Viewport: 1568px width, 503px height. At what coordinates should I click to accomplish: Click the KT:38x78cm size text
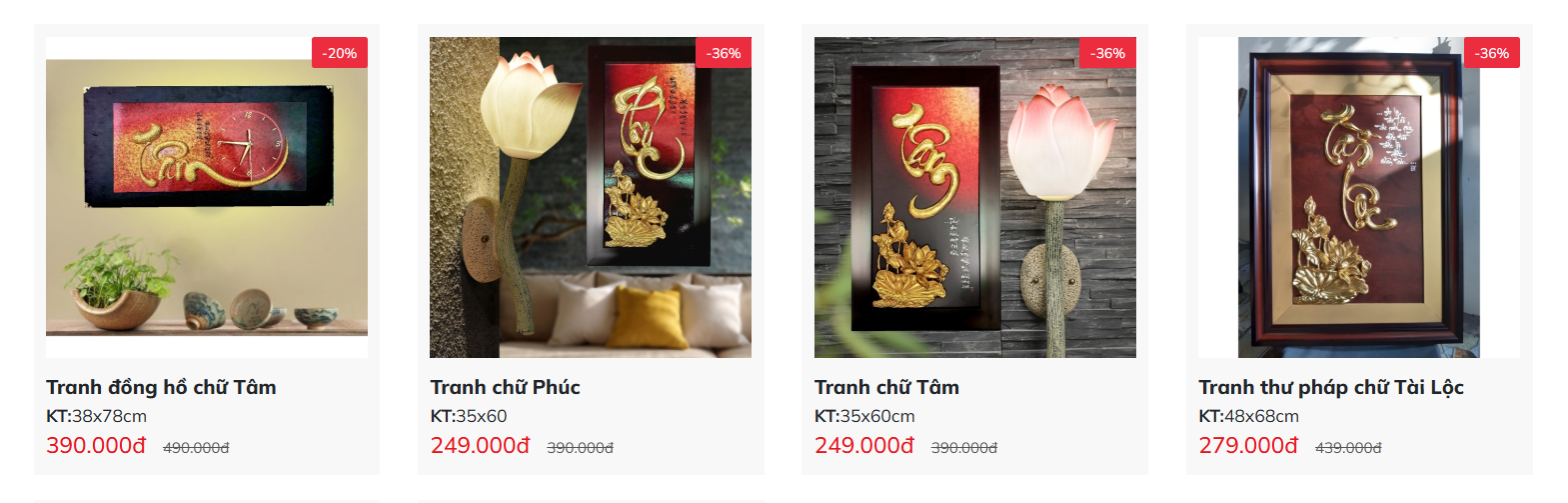pos(96,416)
